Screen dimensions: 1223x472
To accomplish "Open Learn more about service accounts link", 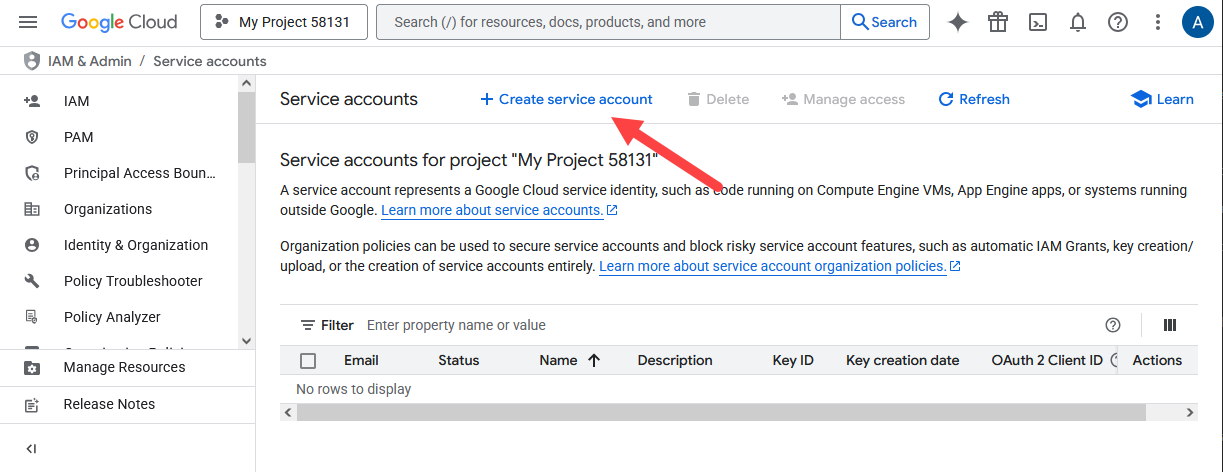I will (x=492, y=210).
